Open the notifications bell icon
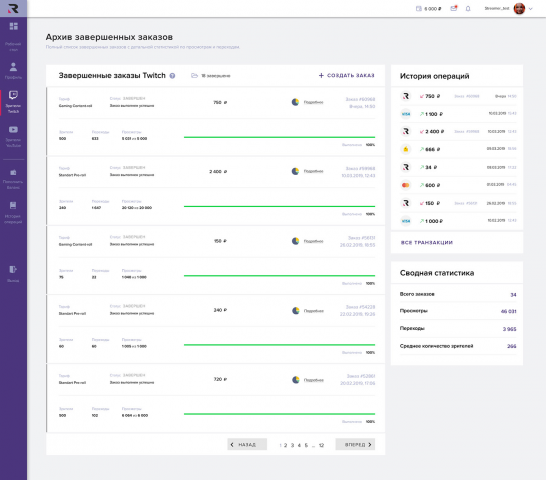This screenshot has width=546, height=480. (x=468, y=9)
